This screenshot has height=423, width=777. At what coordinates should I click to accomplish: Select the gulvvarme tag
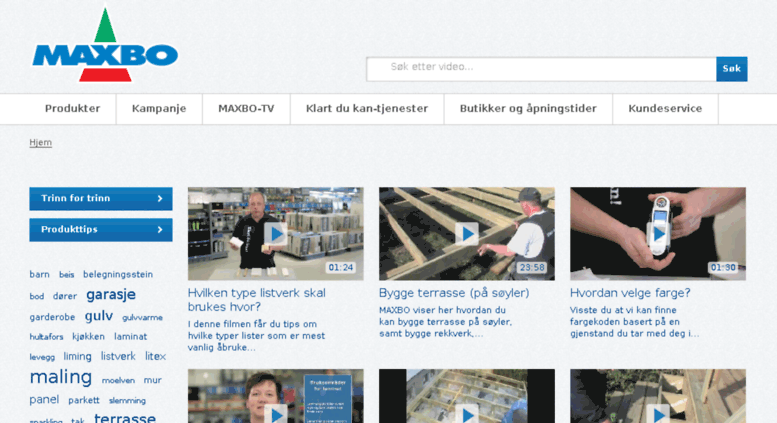[142, 317]
